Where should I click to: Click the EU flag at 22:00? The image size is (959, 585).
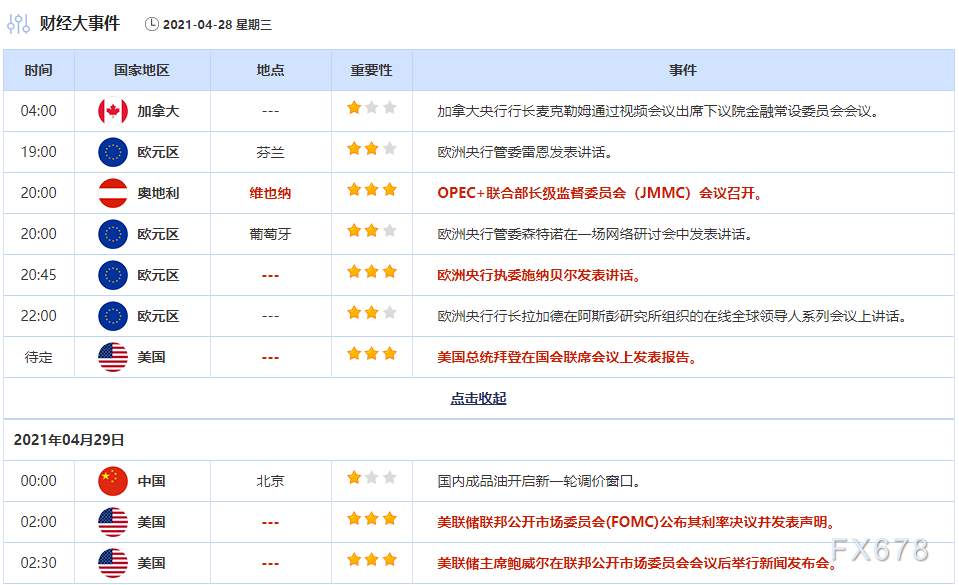click(113, 316)
